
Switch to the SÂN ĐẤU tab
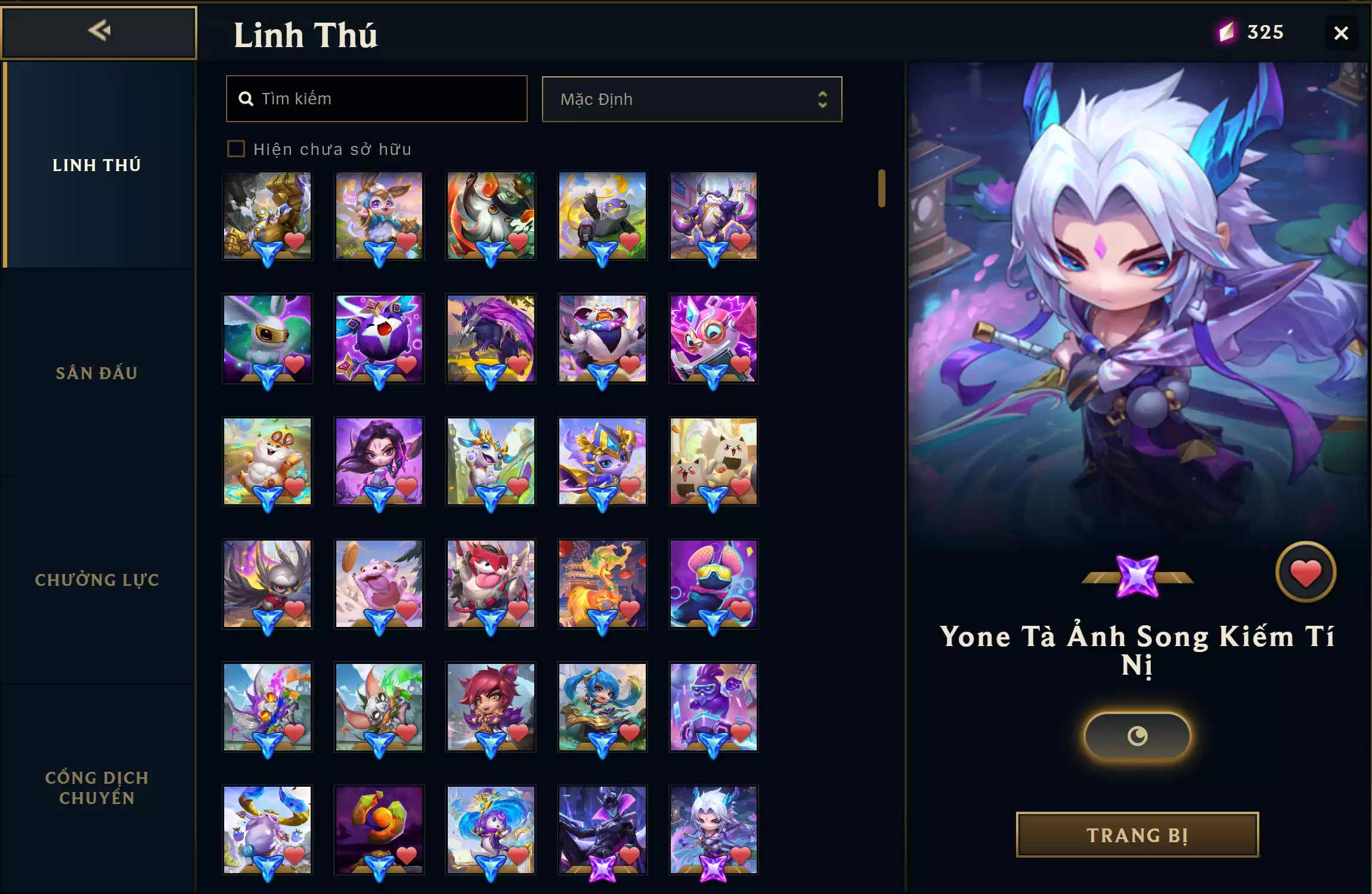coord(97,373)
